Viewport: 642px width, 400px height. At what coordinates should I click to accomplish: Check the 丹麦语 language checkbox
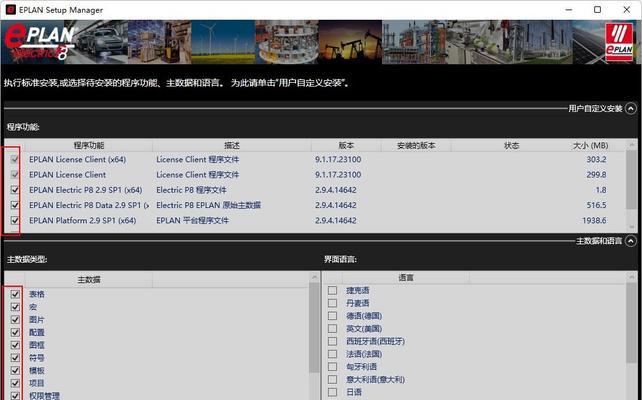pyautogui.click(x=332, y=303)
